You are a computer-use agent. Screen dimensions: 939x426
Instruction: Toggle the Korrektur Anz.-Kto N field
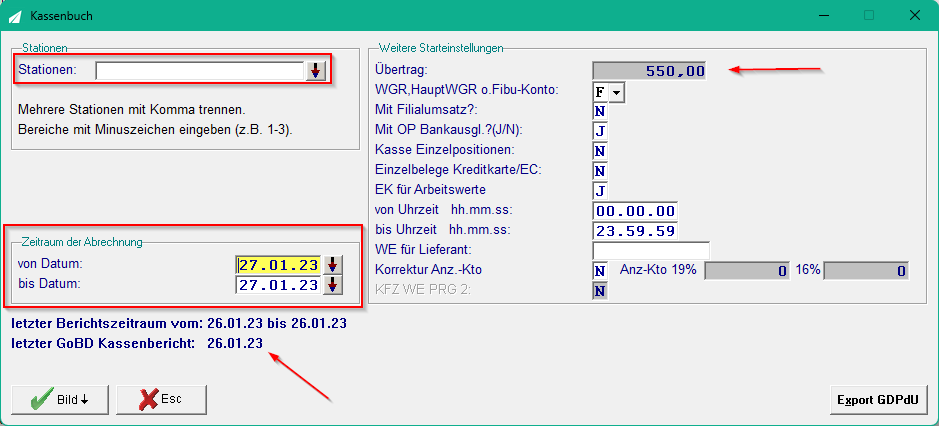point(600,271)
